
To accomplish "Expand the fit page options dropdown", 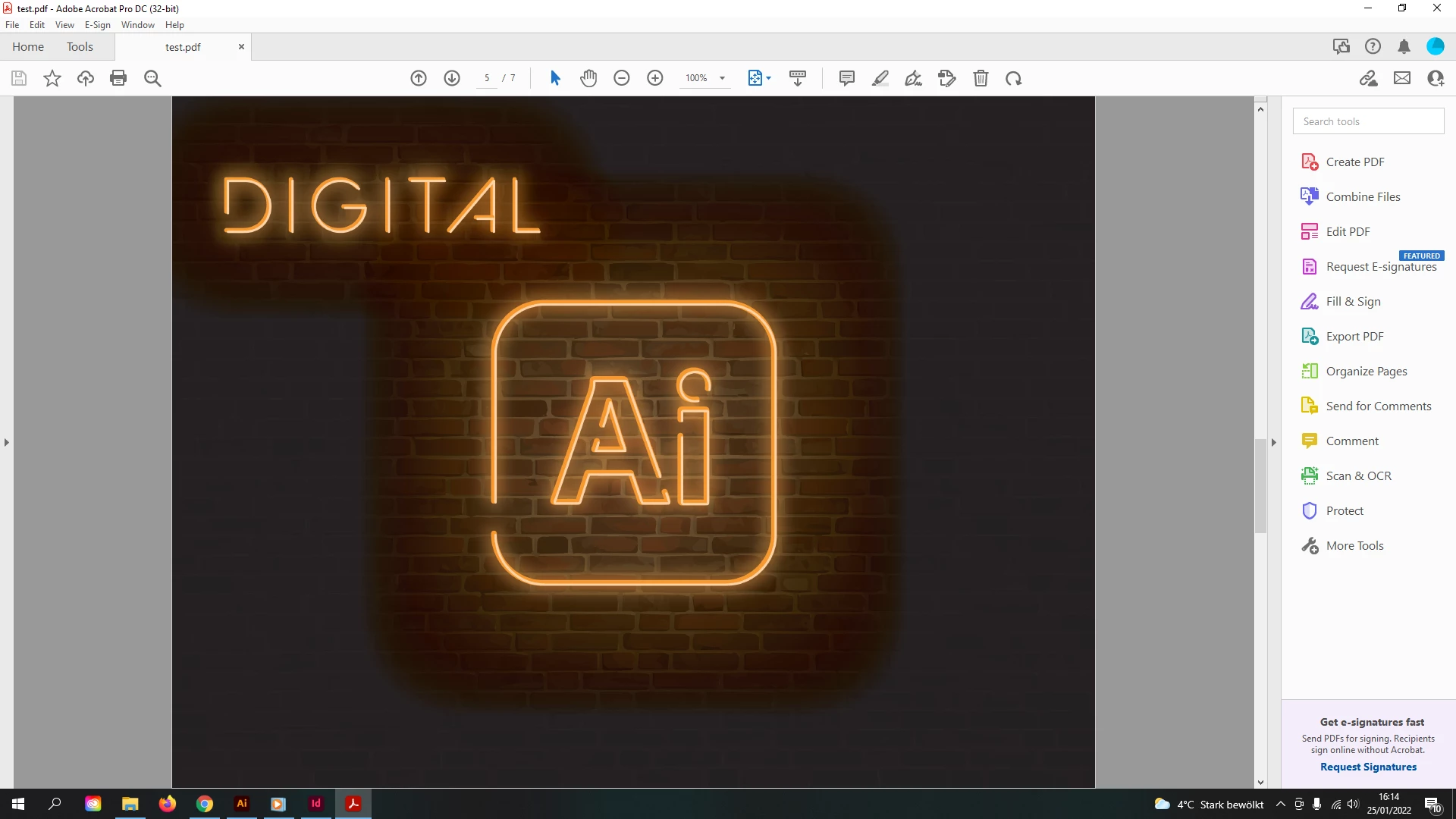I will tap(769, 78).
